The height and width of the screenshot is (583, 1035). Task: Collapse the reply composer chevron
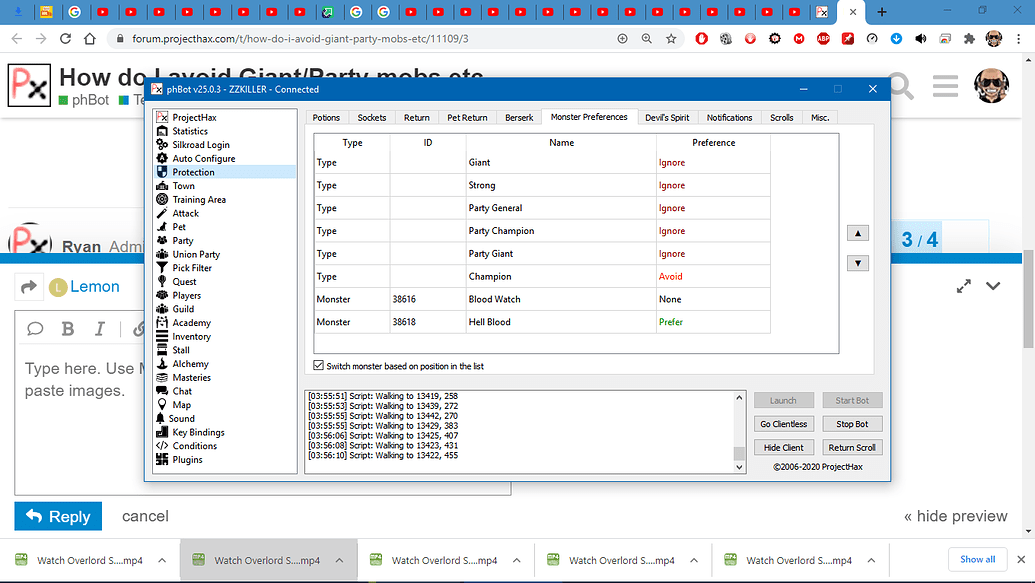(993, 286)
